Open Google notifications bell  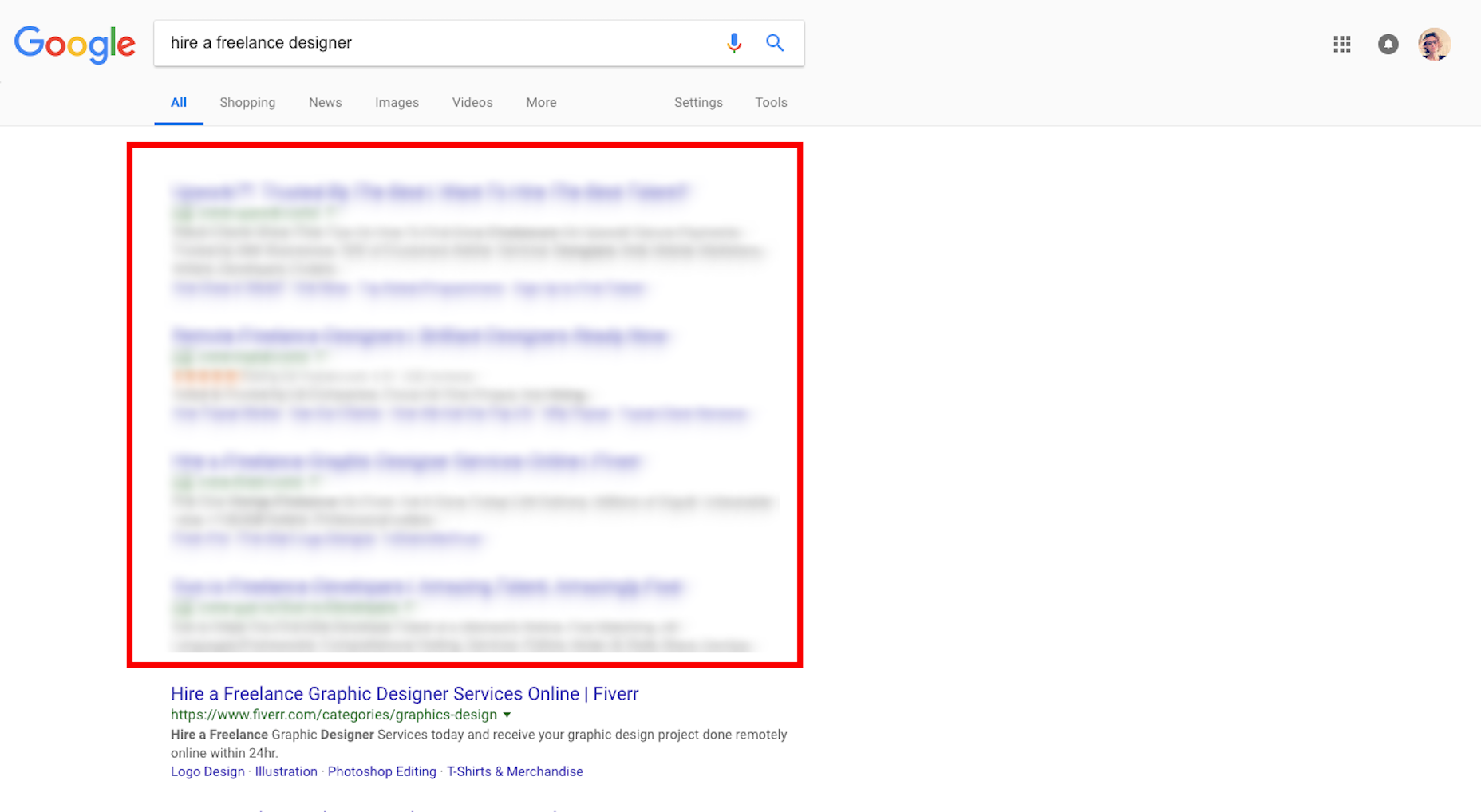(1388, 45)
